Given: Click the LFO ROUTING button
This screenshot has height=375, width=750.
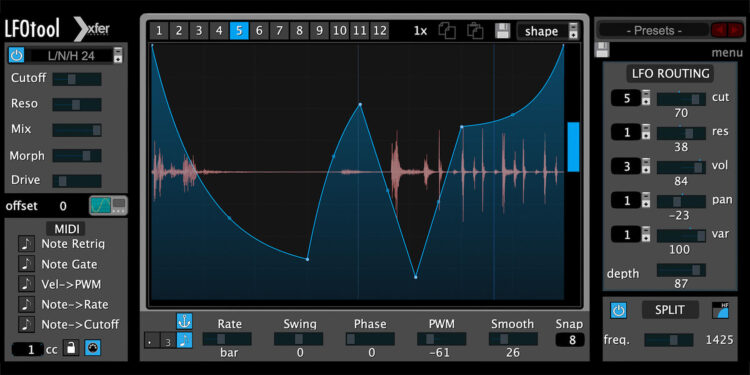Looking at the screenshot, I should tap(671, 74).
